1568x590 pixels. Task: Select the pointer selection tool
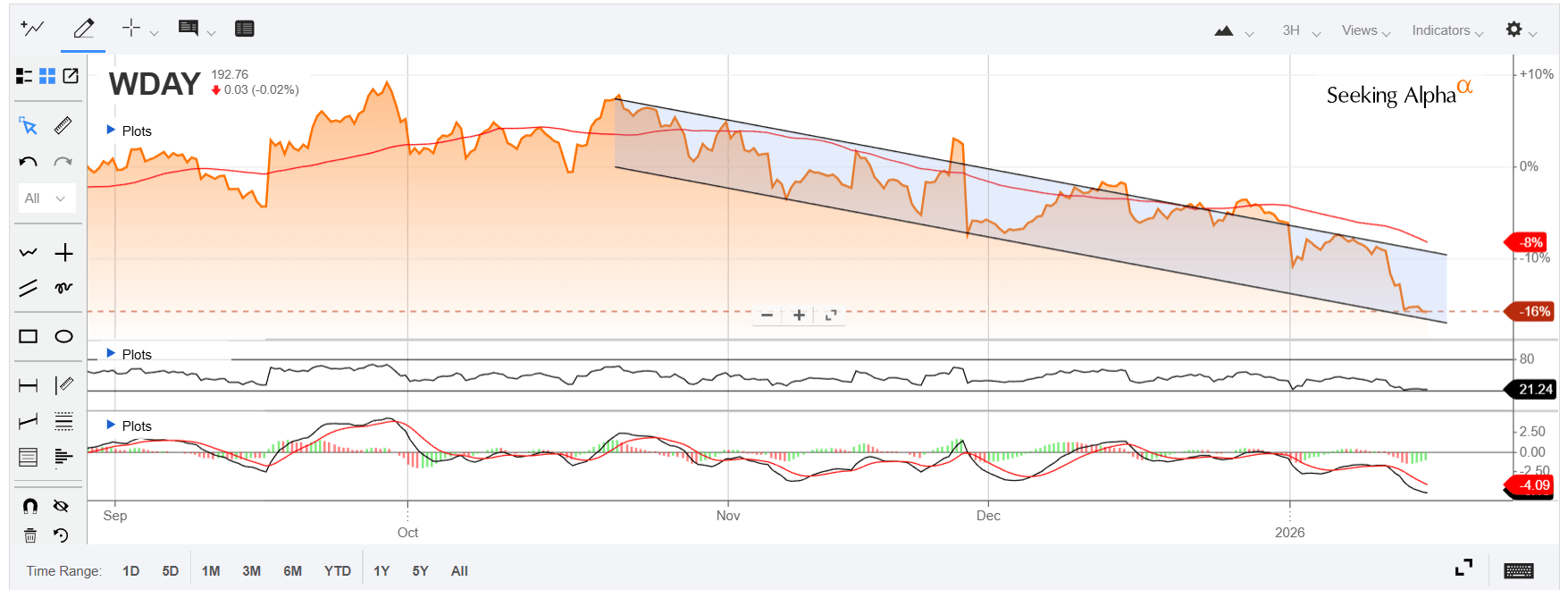pyautogui.click(x=29, y=126)
